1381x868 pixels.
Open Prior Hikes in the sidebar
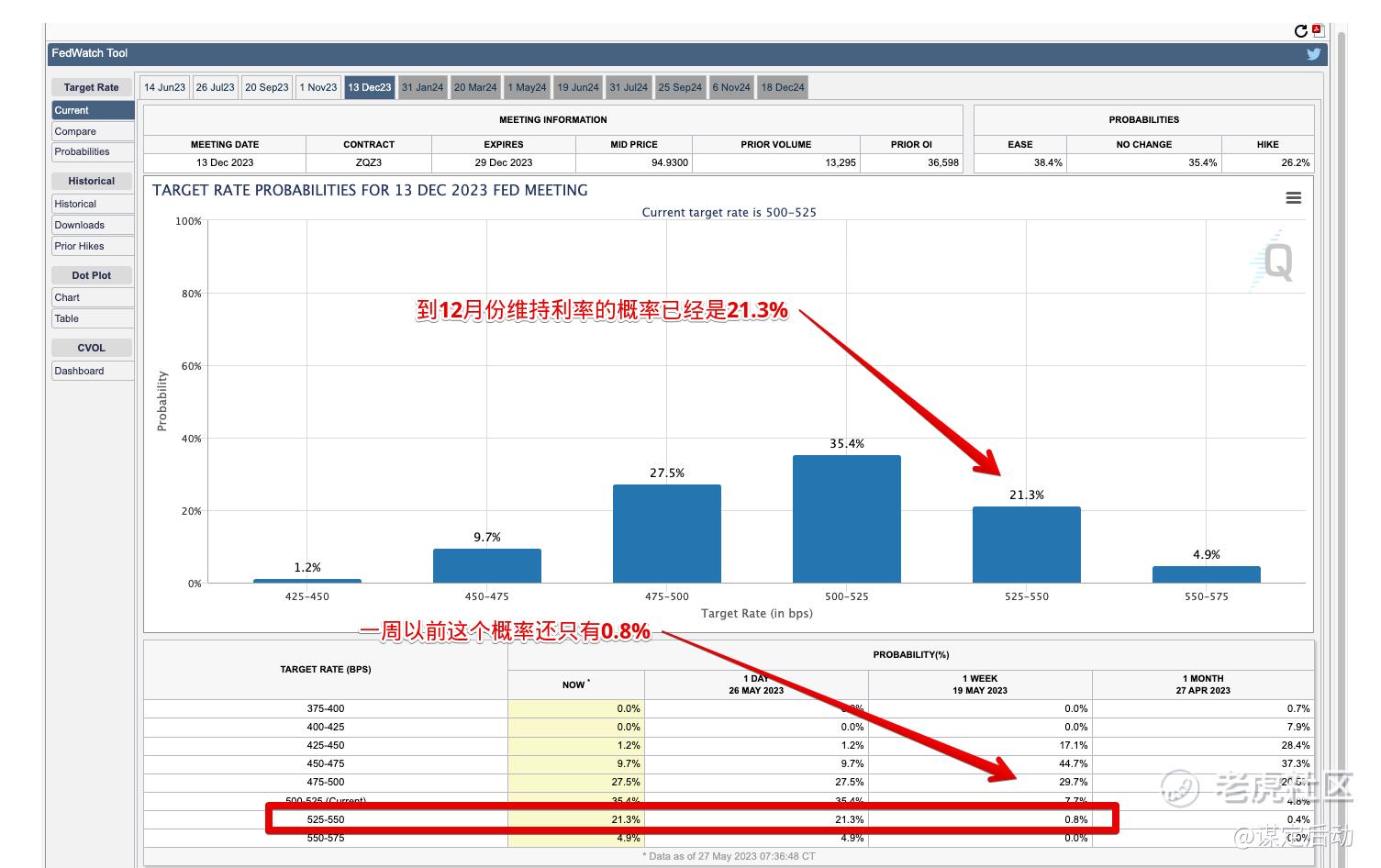[x=93, y=246]
